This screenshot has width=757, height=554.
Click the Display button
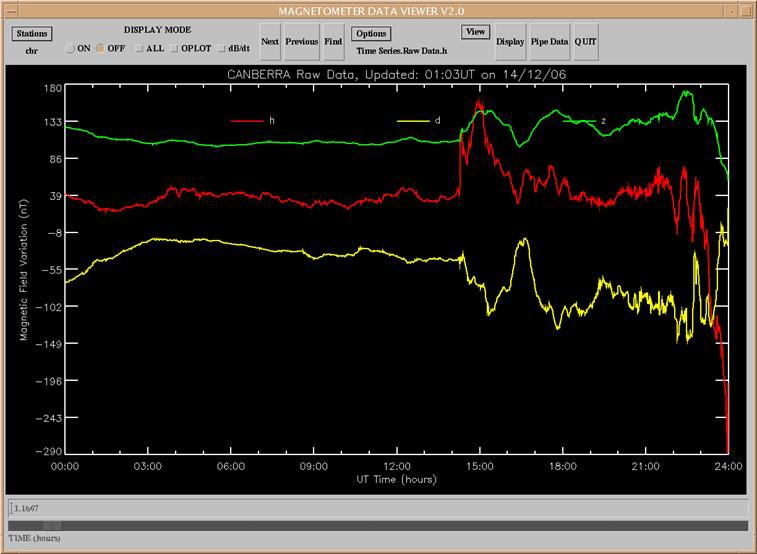point(510,42)
